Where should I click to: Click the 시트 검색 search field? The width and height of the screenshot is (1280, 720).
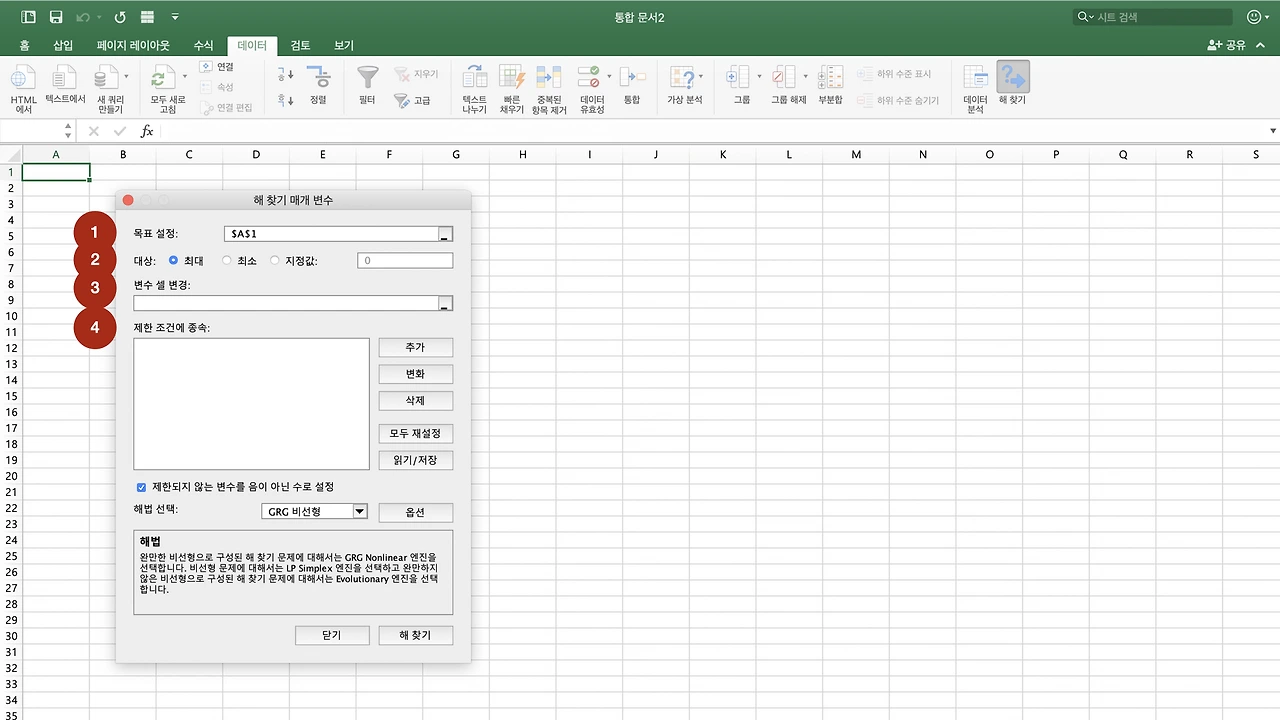(1152, 17)
